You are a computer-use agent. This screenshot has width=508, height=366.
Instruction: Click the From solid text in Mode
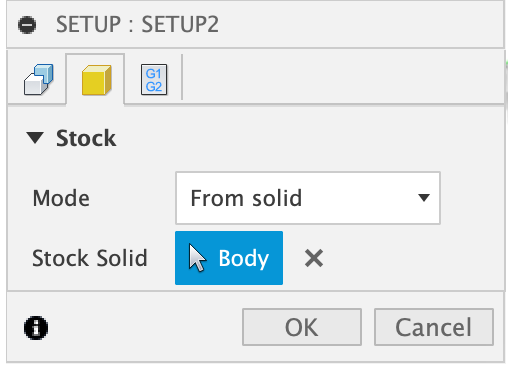pyautogui.click(x=246, y=198)
